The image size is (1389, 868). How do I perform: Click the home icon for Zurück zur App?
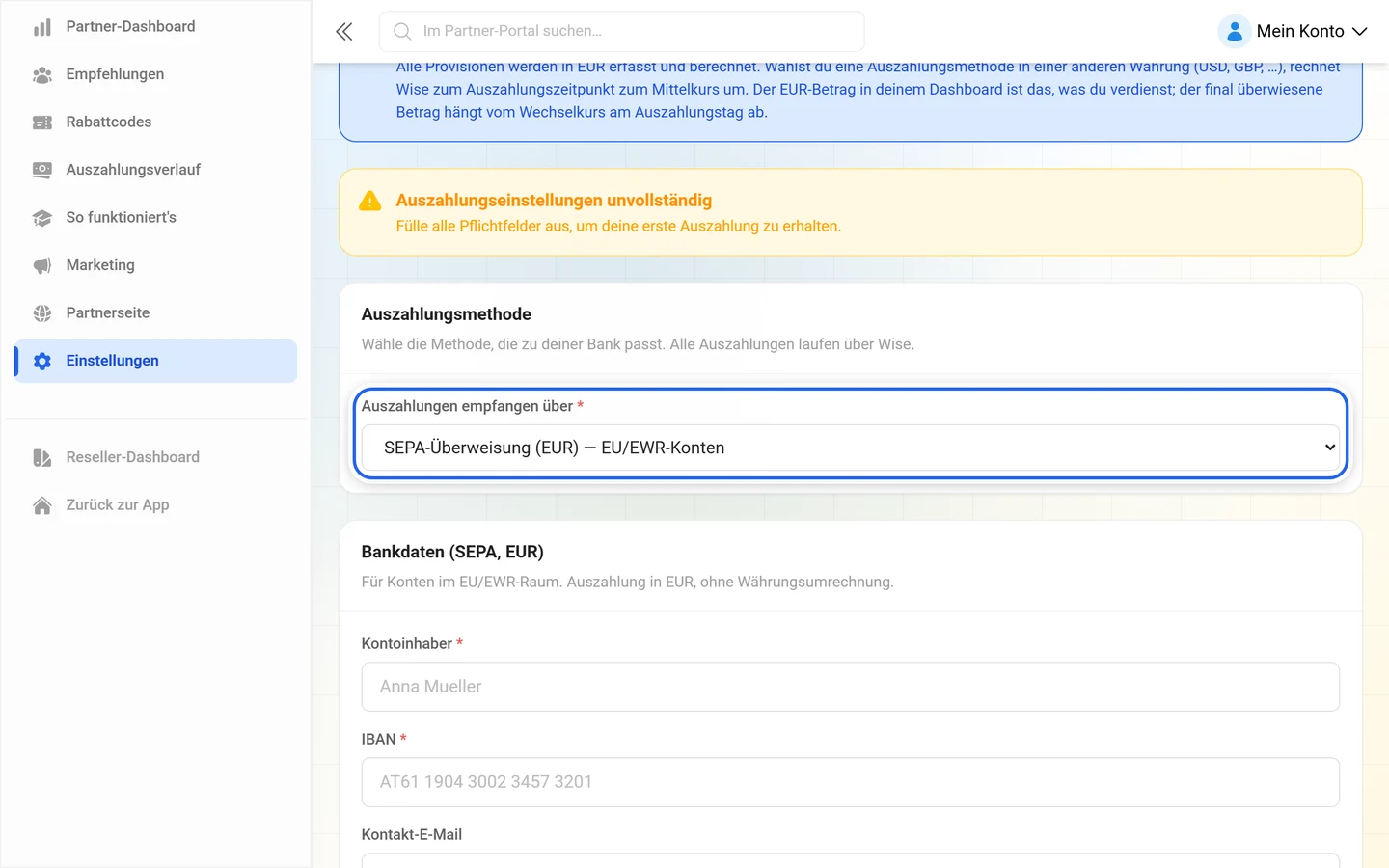(42, 505)
